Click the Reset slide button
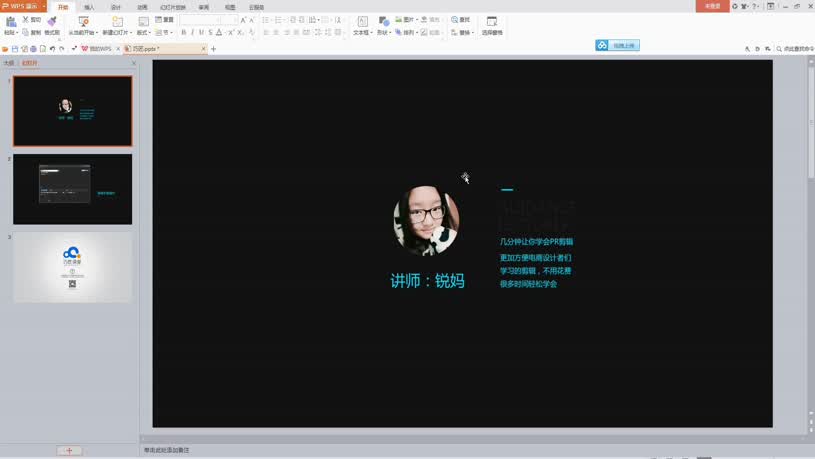Image resolution: width=815 pixels, height=459 pixels. (164, 19)
